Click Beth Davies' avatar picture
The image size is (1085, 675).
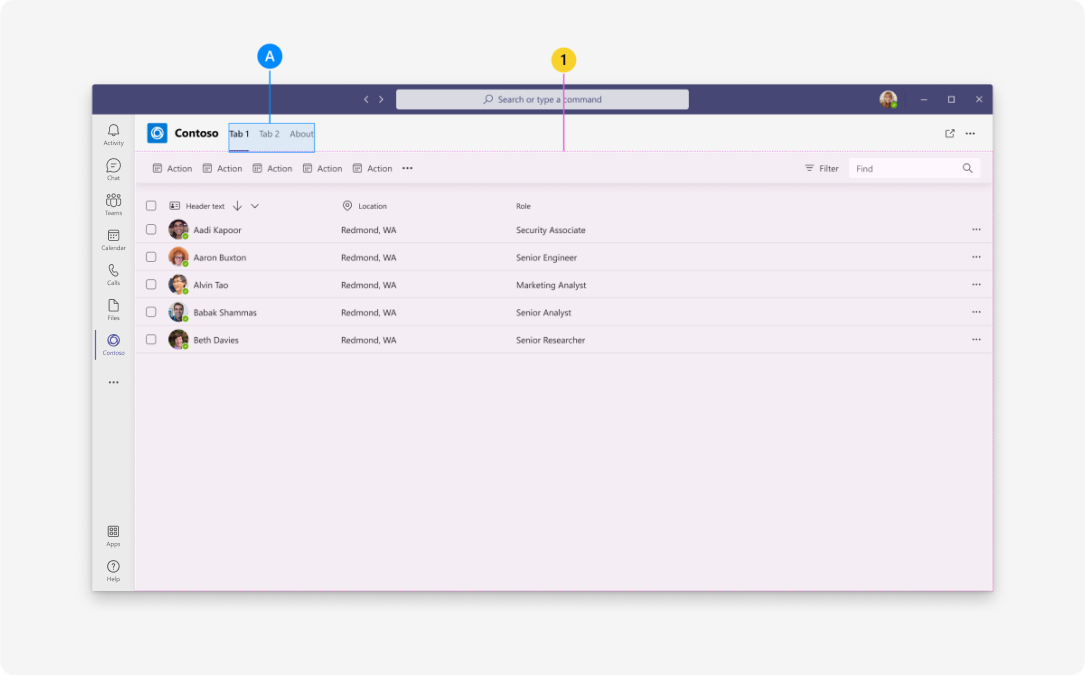tap(178, 340)
